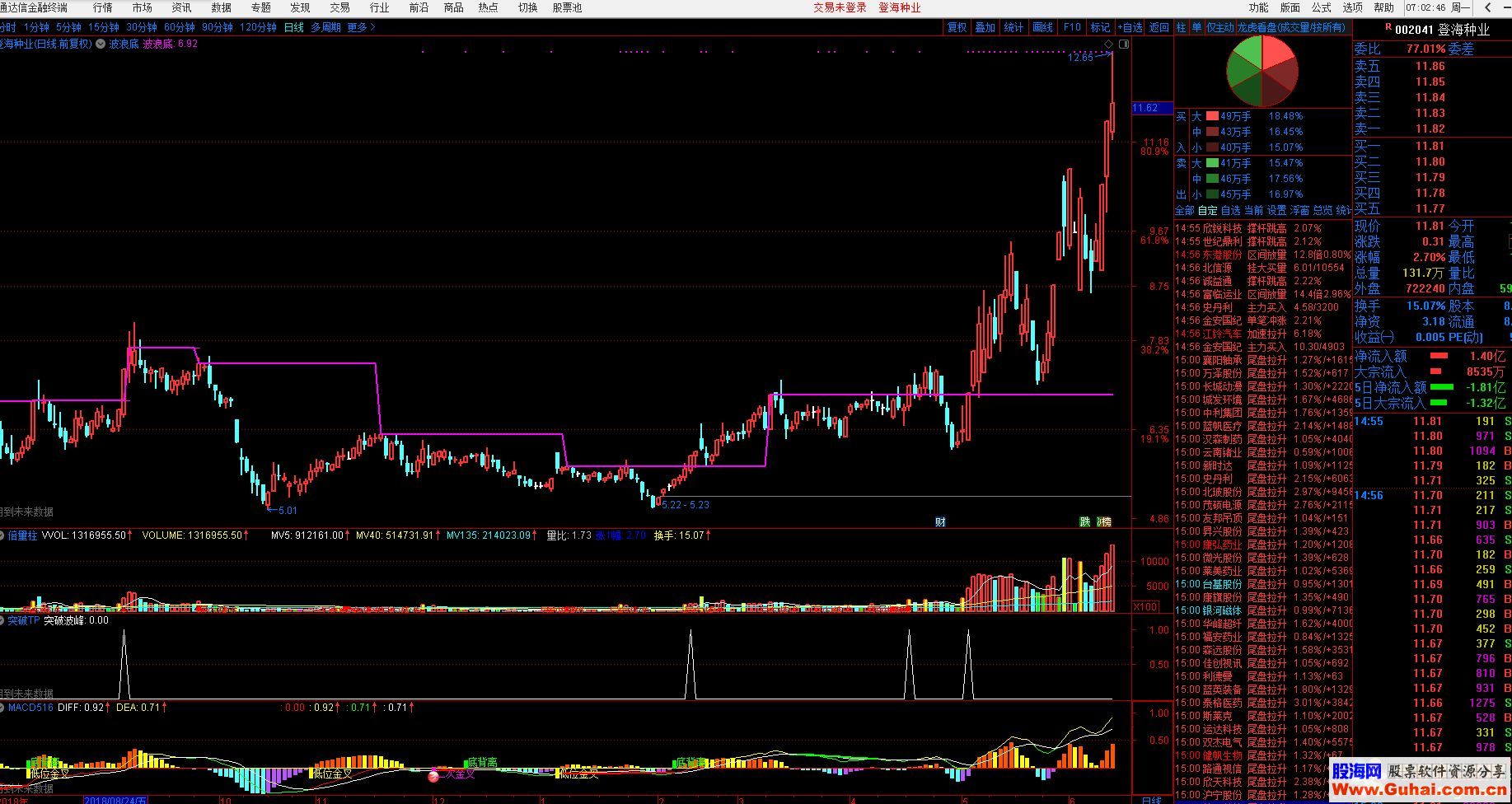Image resolution: width=1512 pixels, height=804 pixels.
Task: Click the 交易未登录 login link
Action: tap(840, 7)
